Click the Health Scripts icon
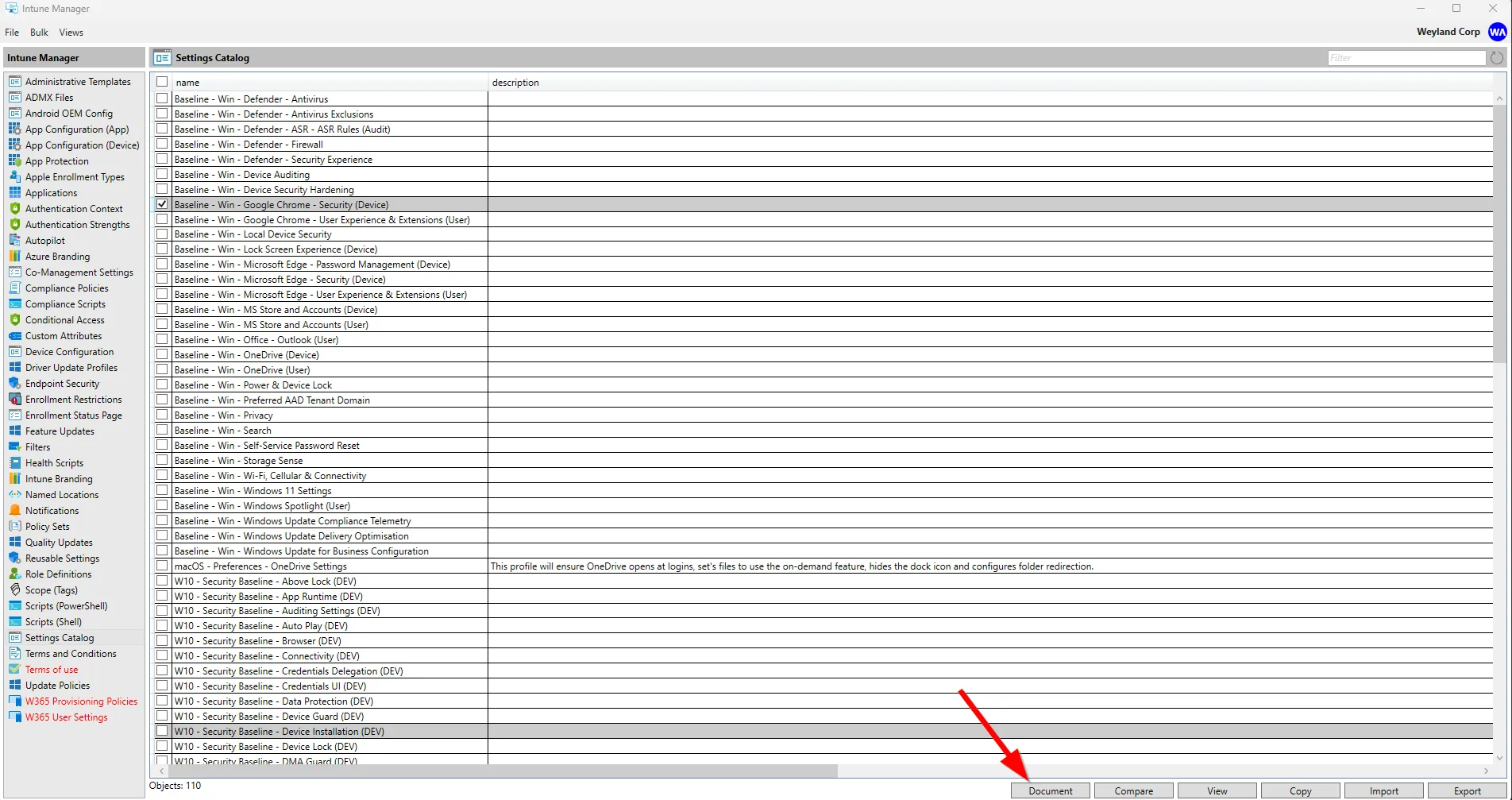Screen dimensions: 1512x800 pyautogui.click(x=14, y=463)
